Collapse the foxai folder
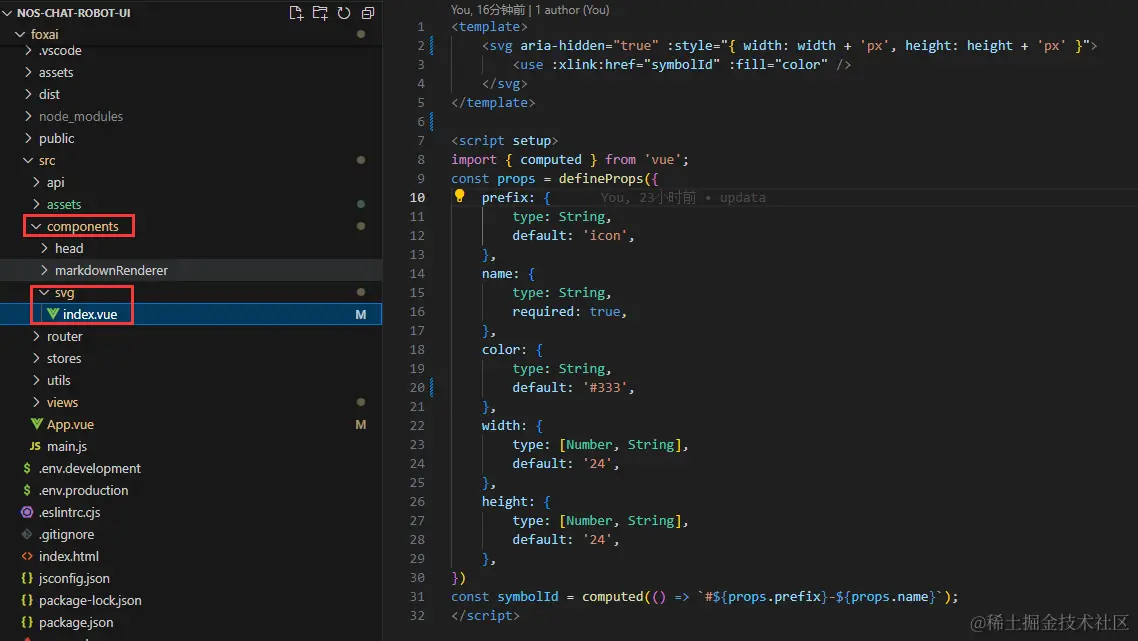The height and width of the screenshot is (641, 1138). (x=20, y=34)
